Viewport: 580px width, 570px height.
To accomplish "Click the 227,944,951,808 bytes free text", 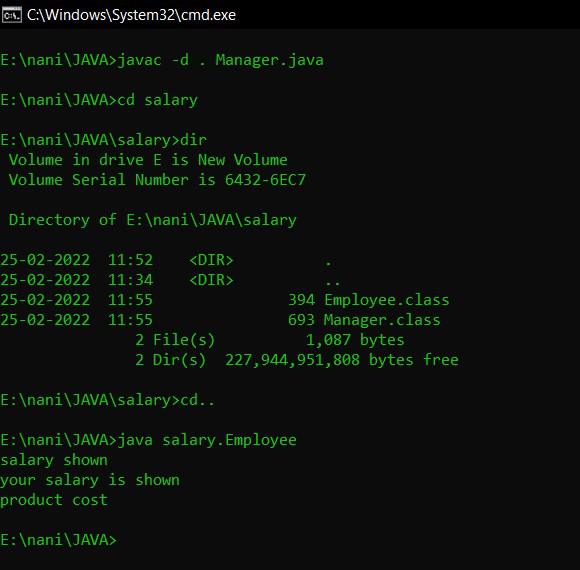I will tap(342, 360).
